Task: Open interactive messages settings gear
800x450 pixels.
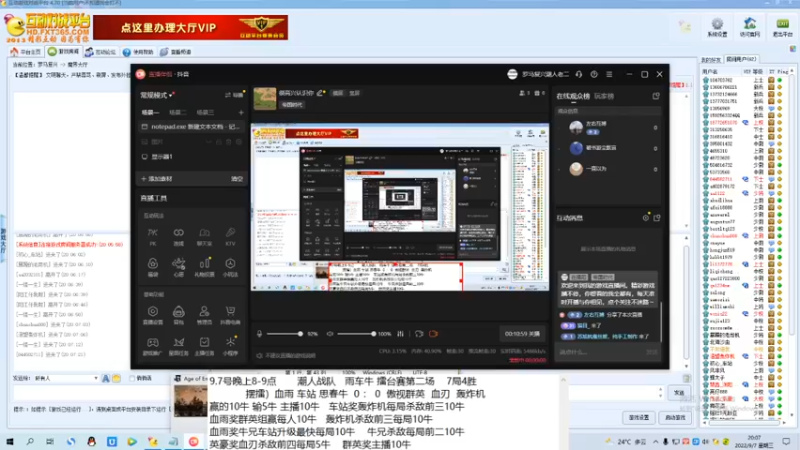Action: coord(646,218)
